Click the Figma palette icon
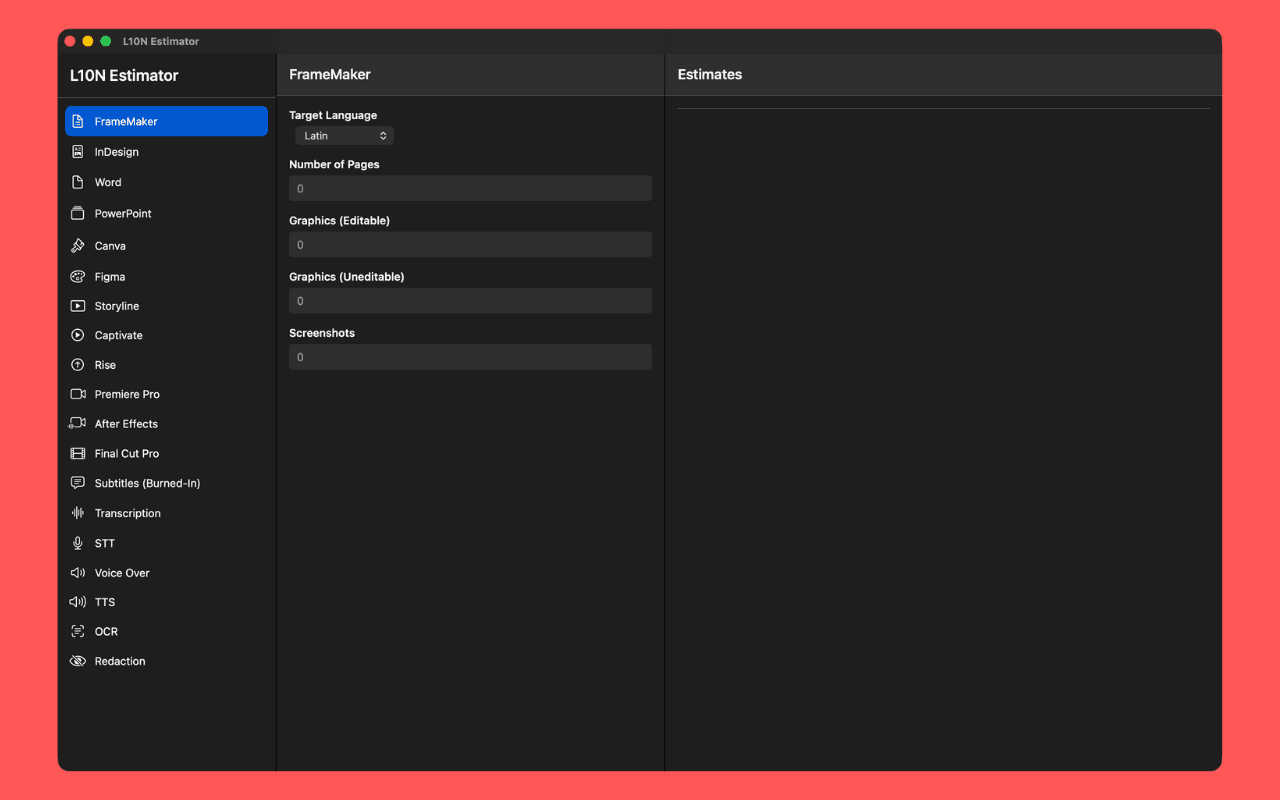1280x800 pixels. coord(78,276)
